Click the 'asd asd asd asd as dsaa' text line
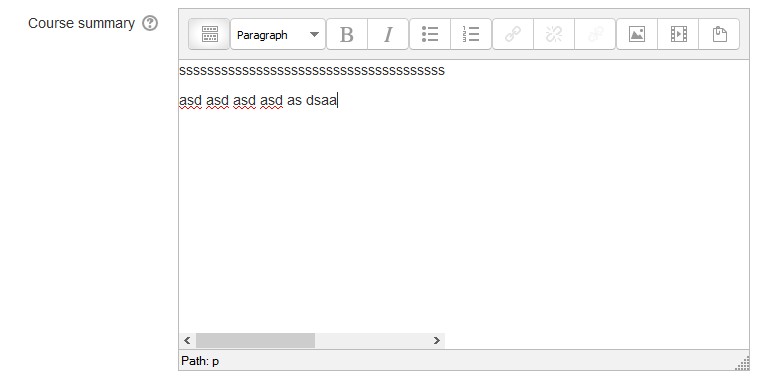761x385 pixels. coord(258,100)
